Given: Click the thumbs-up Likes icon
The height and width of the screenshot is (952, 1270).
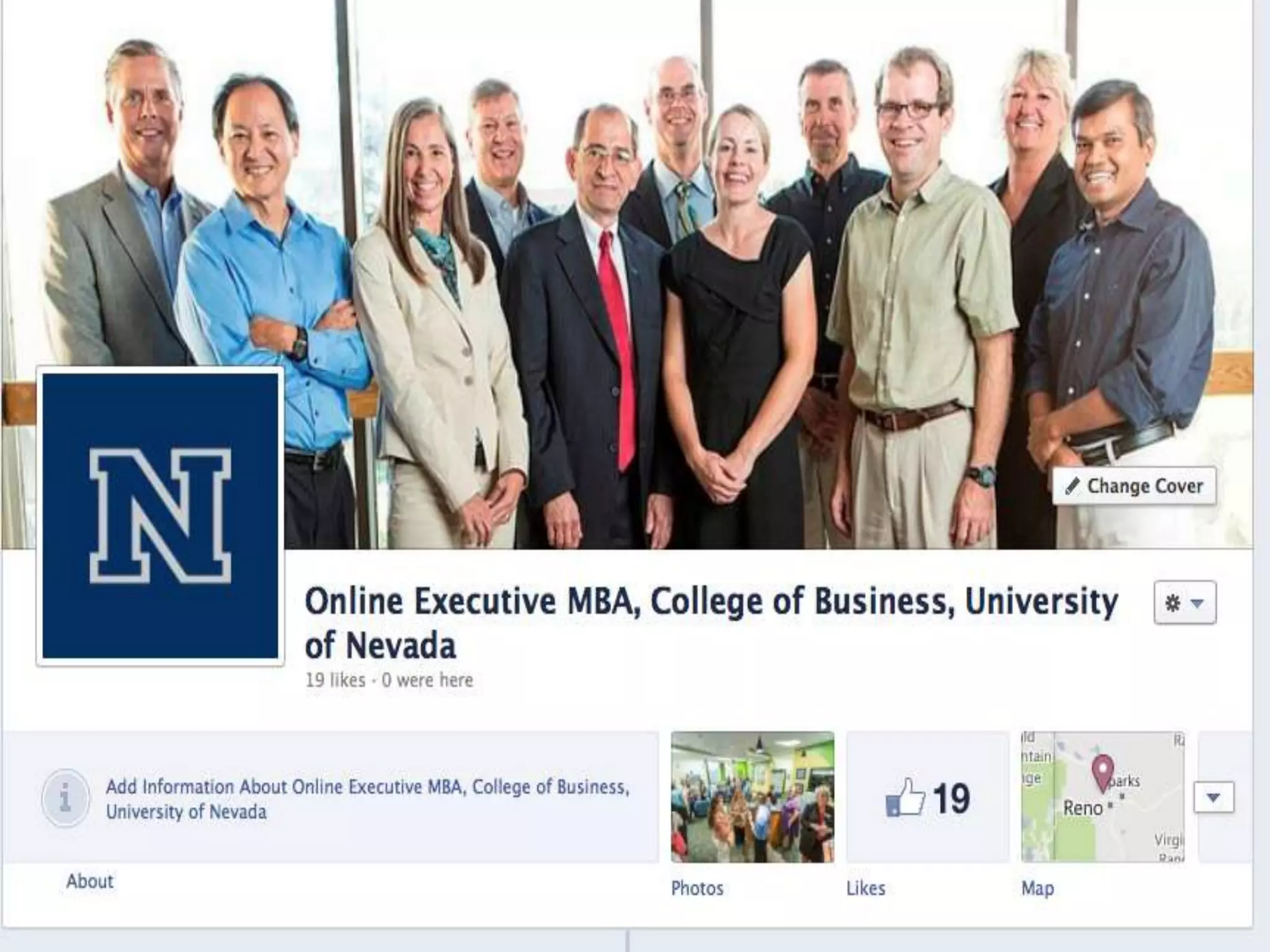Looking at the screenshot, I should point(905,798).
